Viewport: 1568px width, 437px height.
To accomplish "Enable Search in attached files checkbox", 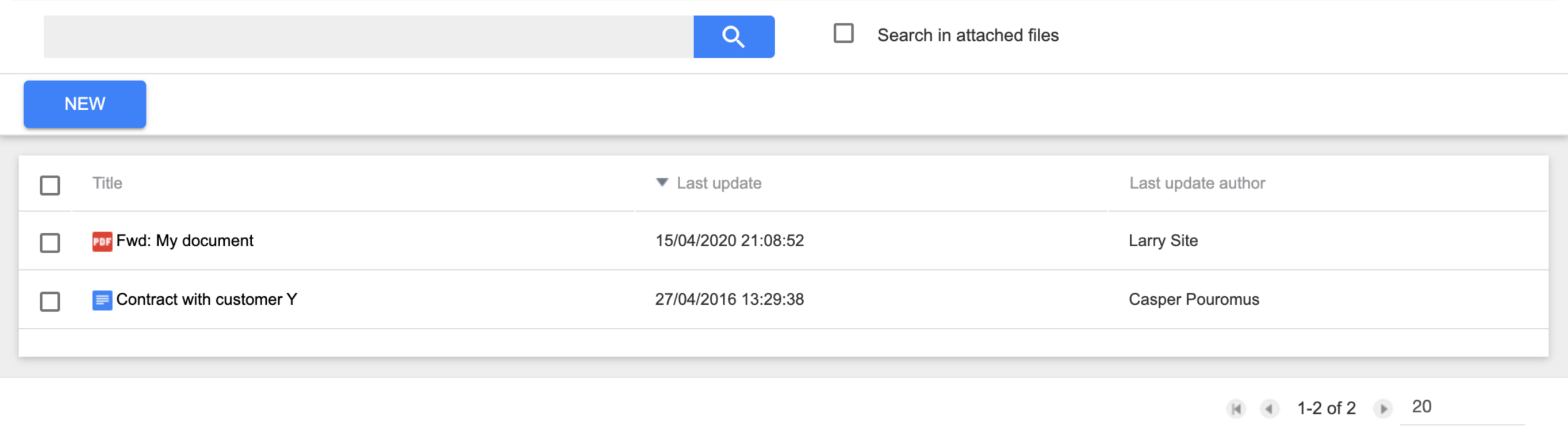I will click(x=843, y=33).
